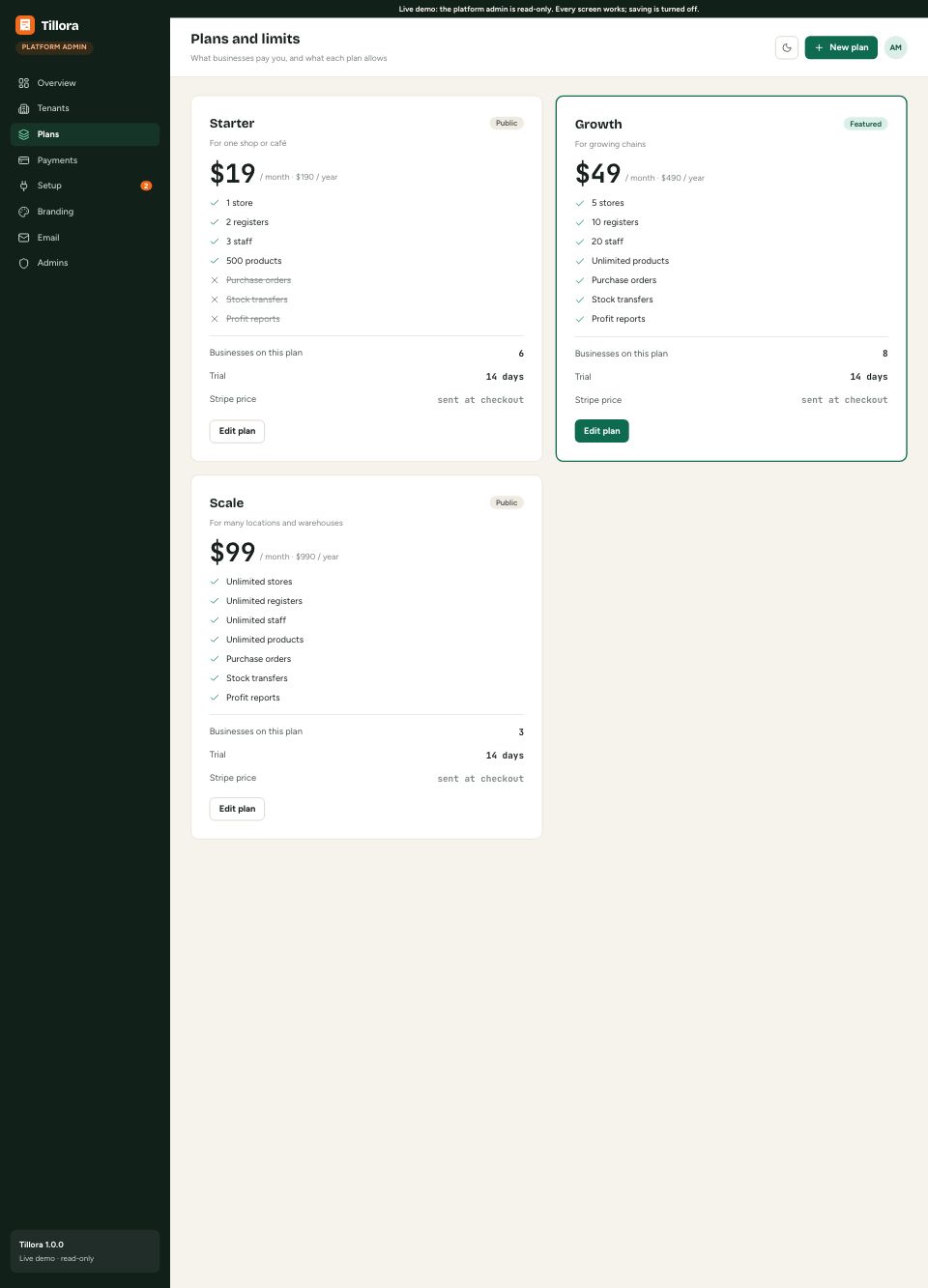Click "For growing chains" text
Image resolution: width=928 pixels, height=1288 pixels.
[610, 144]
